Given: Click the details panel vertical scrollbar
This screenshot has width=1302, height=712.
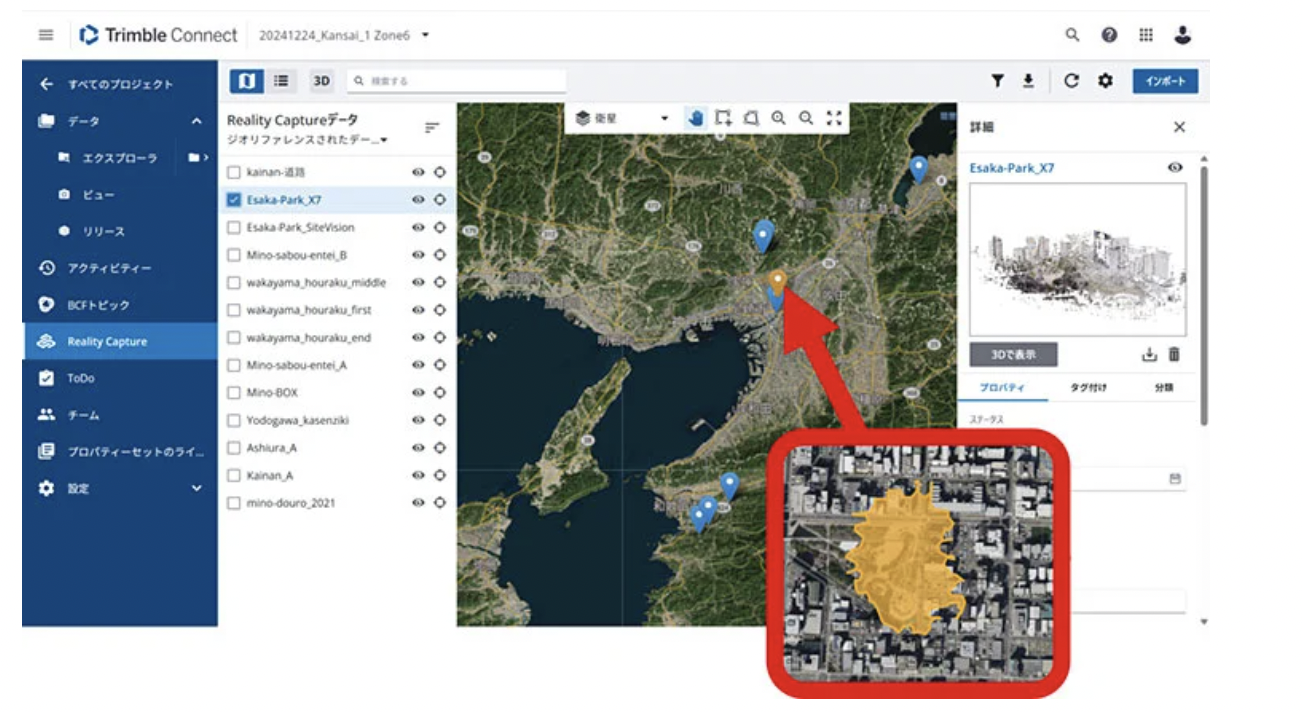Looking at the screenshot, I should tap(1204, 295).
